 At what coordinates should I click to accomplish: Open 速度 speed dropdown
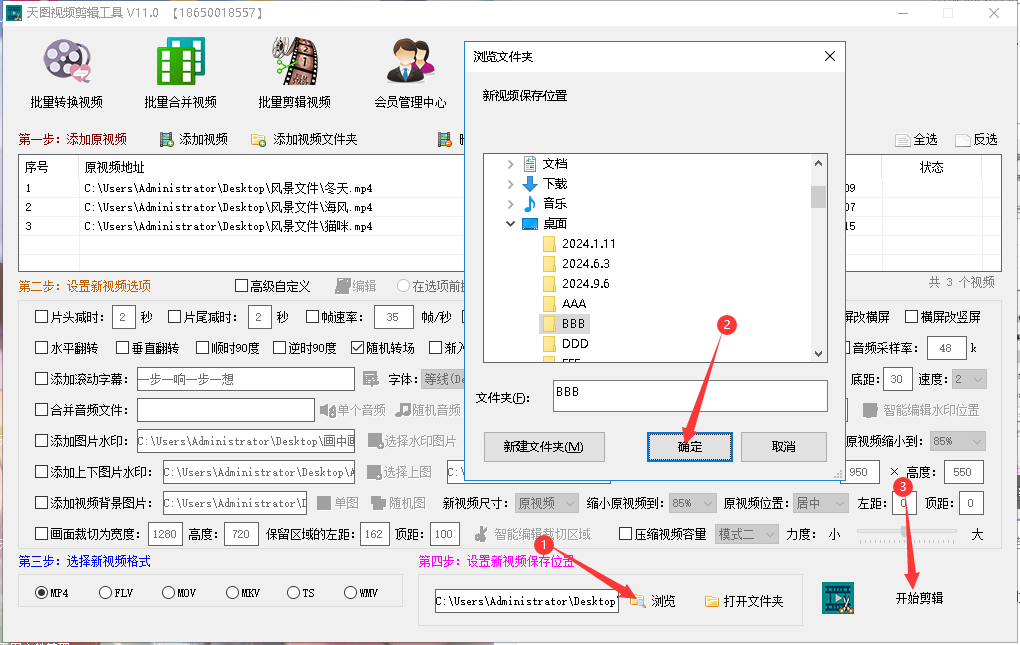969,379
